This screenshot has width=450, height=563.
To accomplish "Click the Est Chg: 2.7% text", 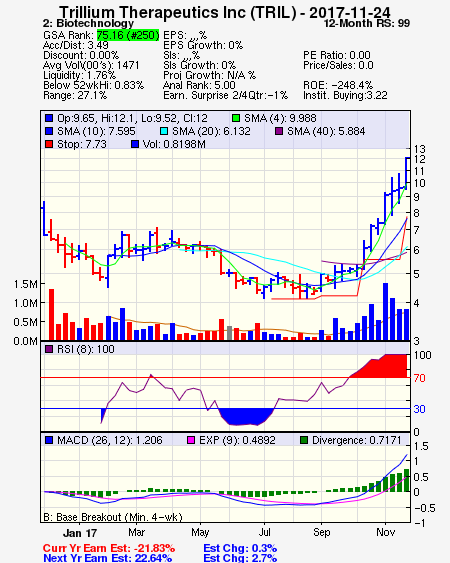I will pos(240,558).
